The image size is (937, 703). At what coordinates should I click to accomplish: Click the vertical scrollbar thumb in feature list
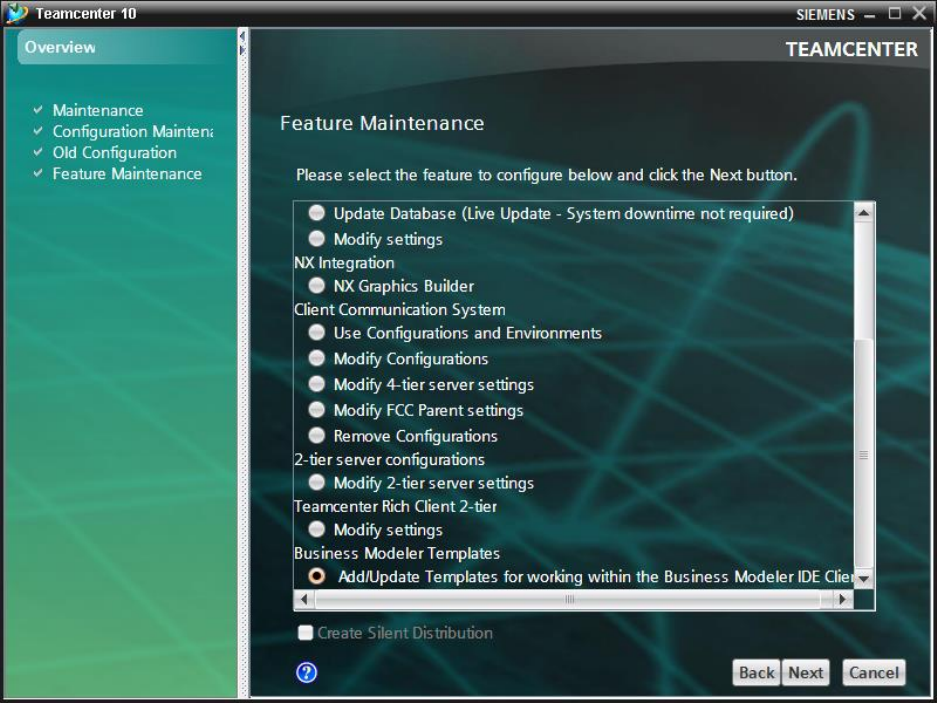point(864,454)
